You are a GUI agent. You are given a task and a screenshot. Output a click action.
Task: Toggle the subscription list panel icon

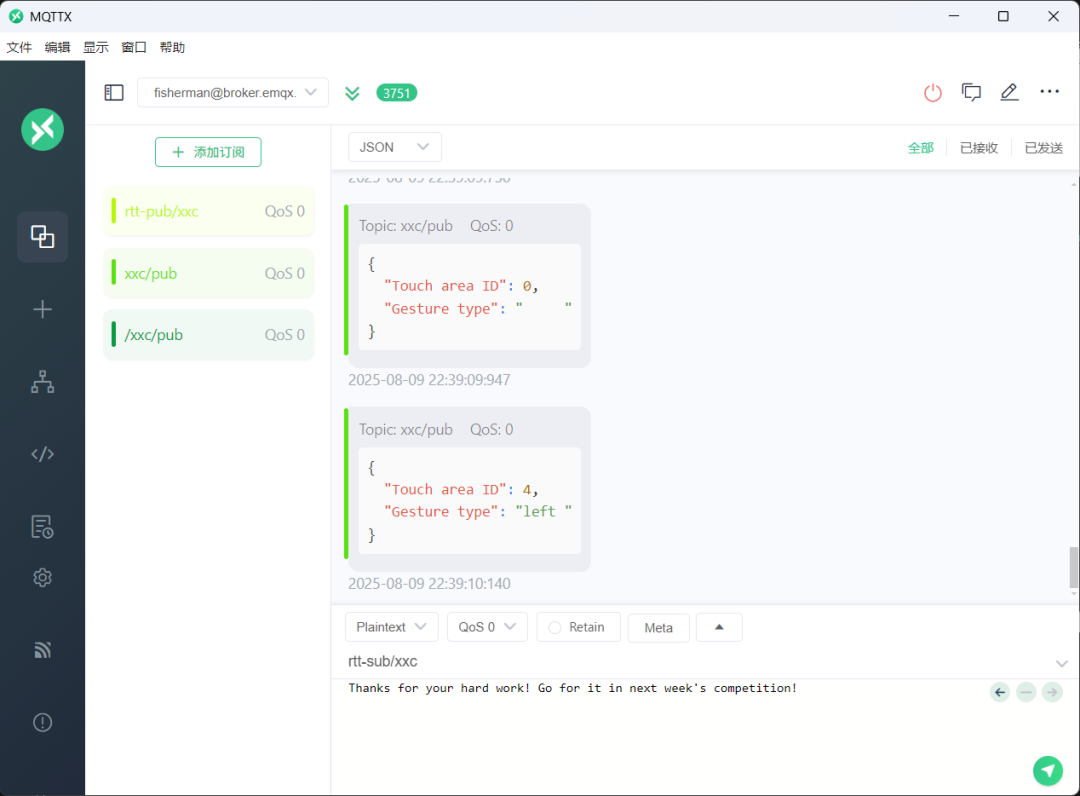pos(114,92)
